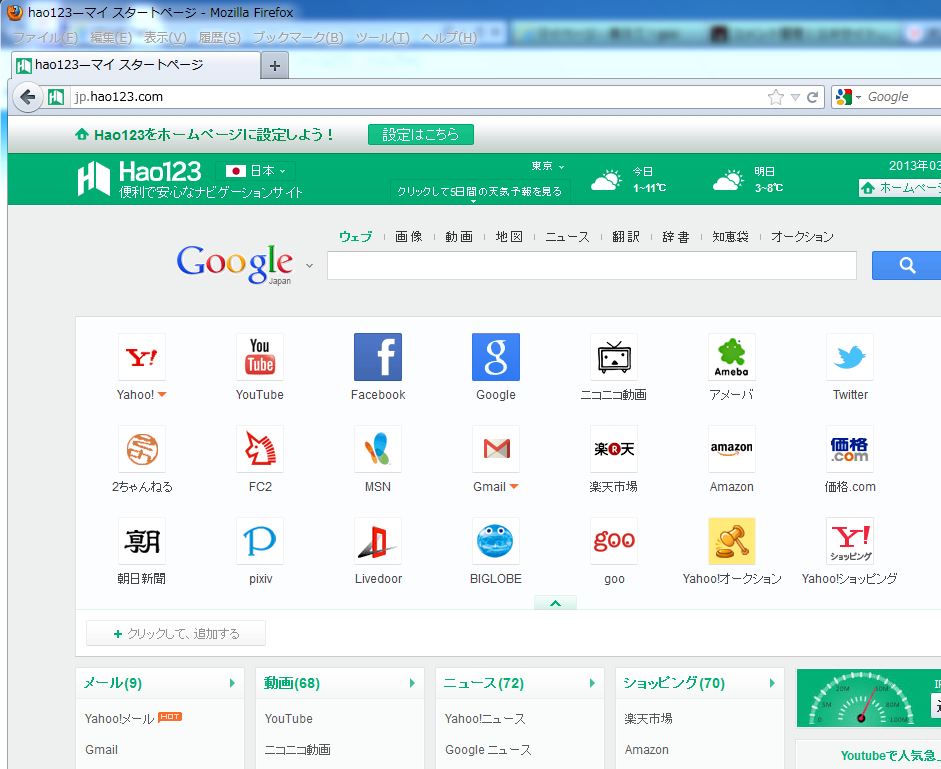The image size is (941, 769).
Task: Open the YouTube site icon
Action: click(260, 357)
